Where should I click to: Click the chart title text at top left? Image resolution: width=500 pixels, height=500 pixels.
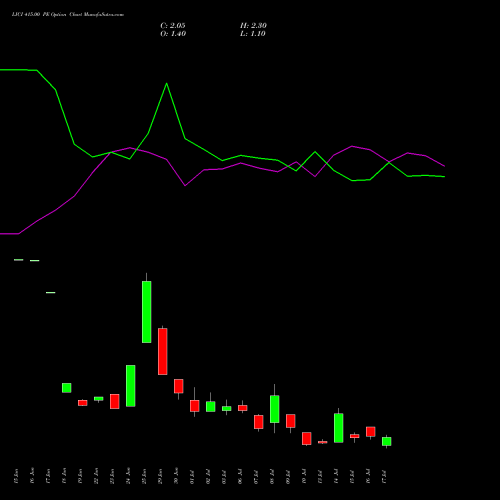tap(68, 15)
